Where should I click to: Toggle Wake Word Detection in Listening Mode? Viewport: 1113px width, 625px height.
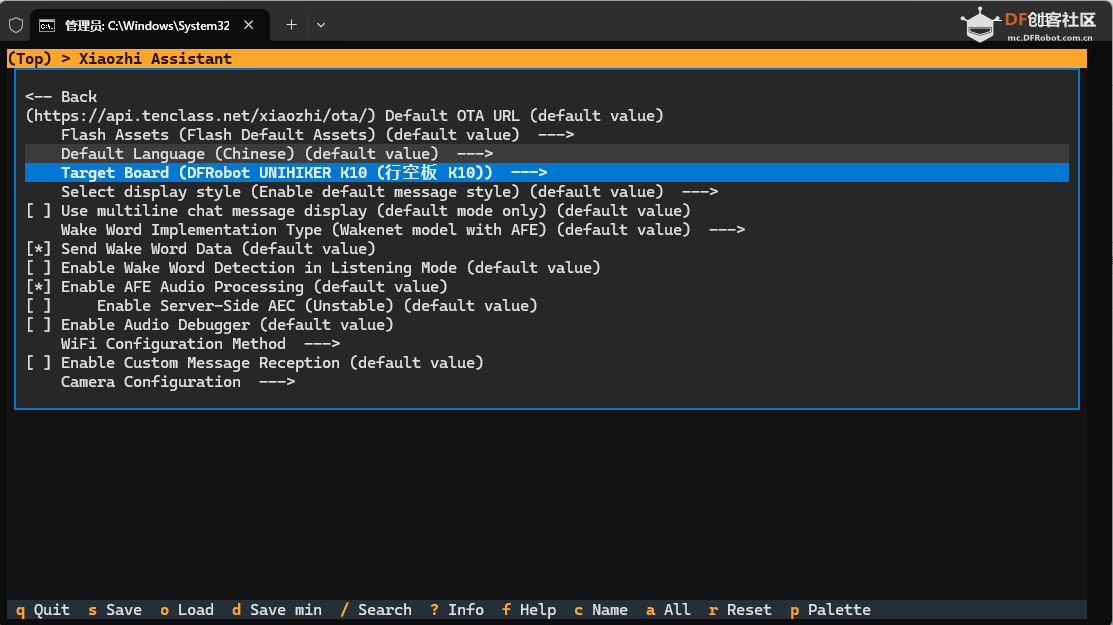[38, 268]
